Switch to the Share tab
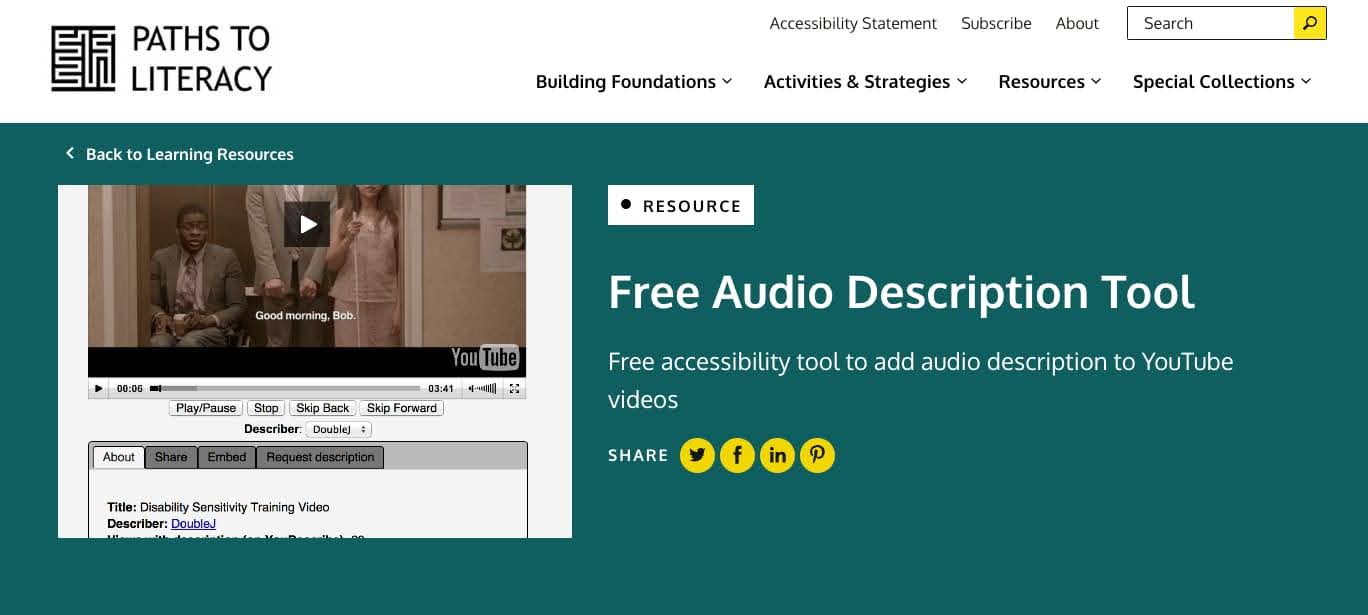This screenshot has width=1368, height=615. tap(171, 457)
